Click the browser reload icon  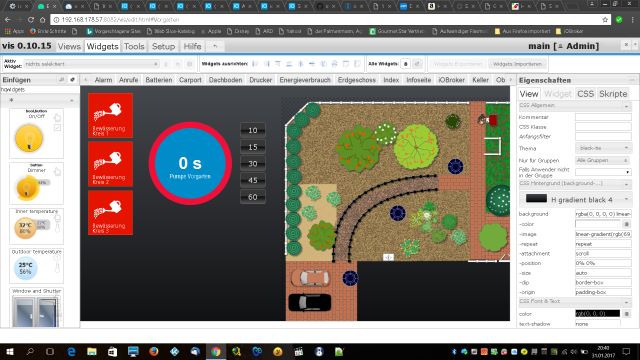[31, 20]
